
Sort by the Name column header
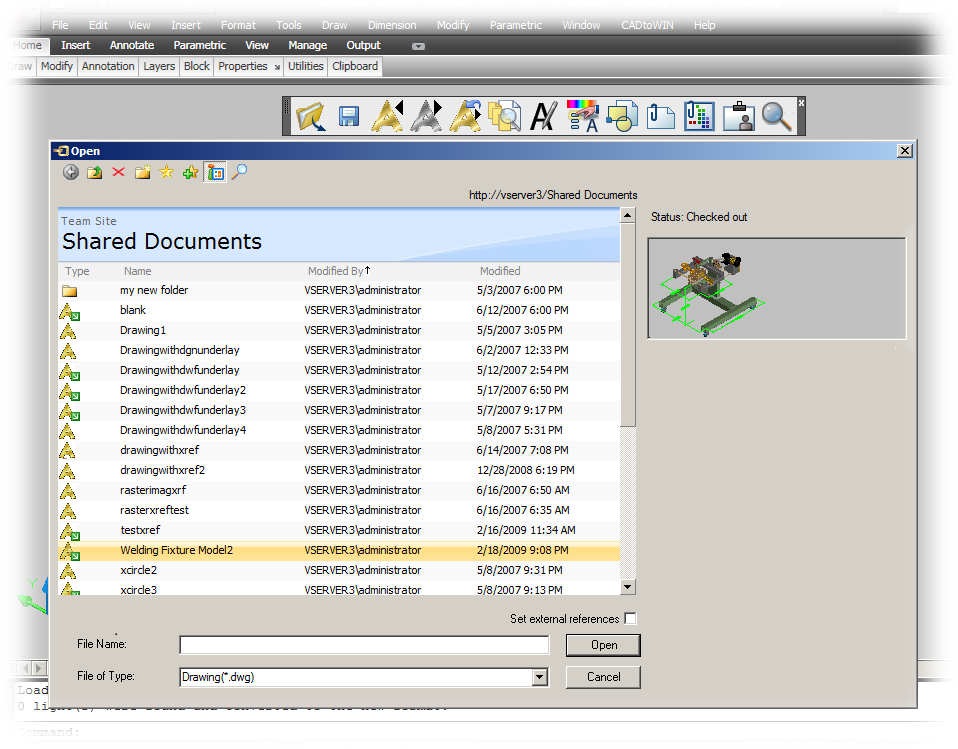tap(137, 271)
